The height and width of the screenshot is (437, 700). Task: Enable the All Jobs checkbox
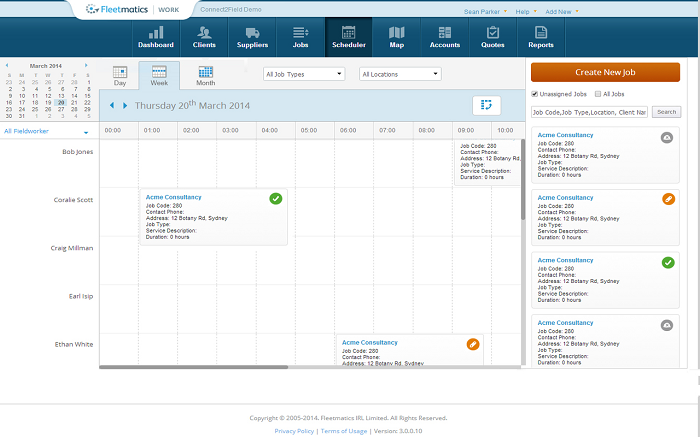[x=598, y=94]
